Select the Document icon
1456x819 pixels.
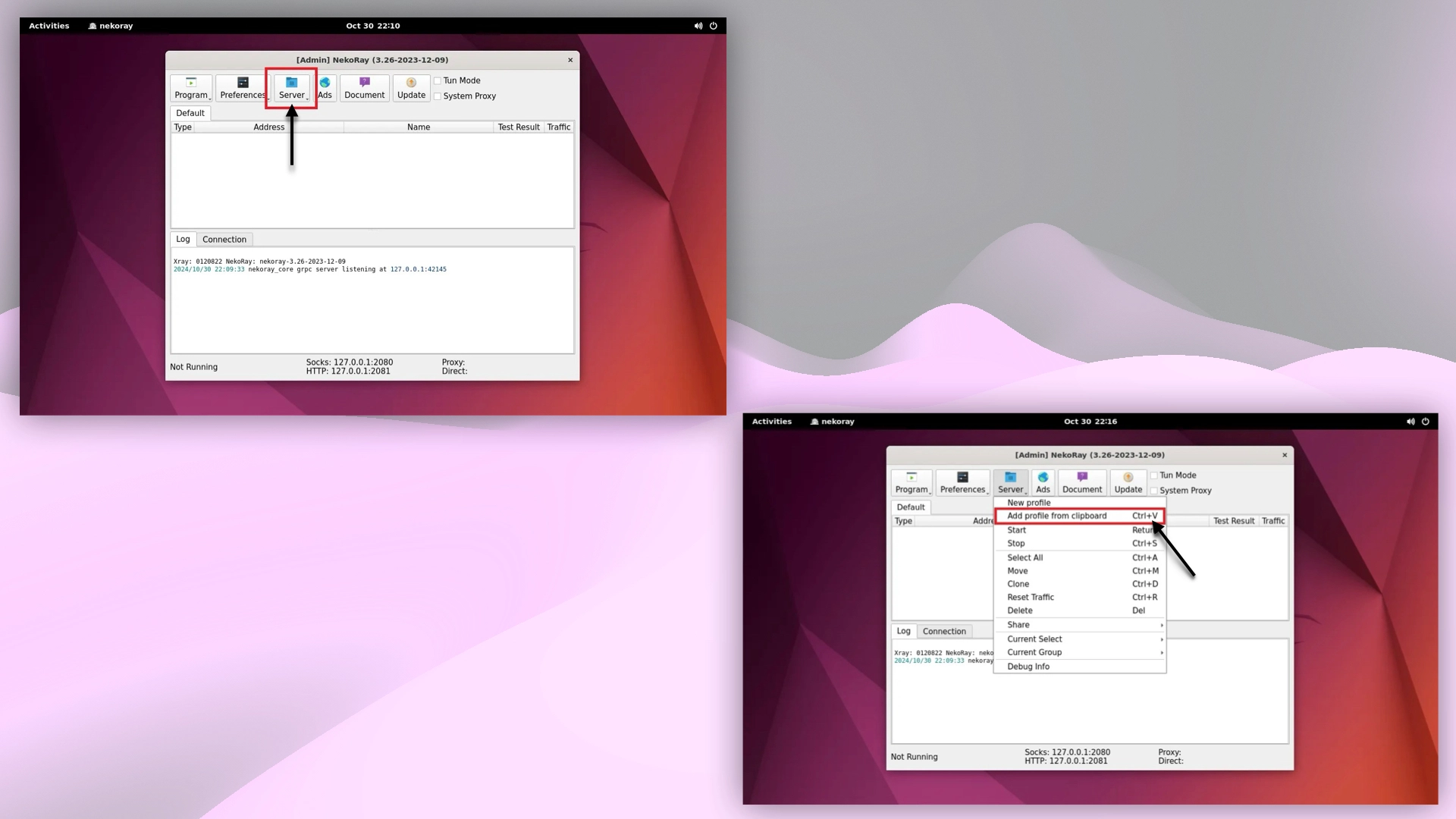[364, 87]
